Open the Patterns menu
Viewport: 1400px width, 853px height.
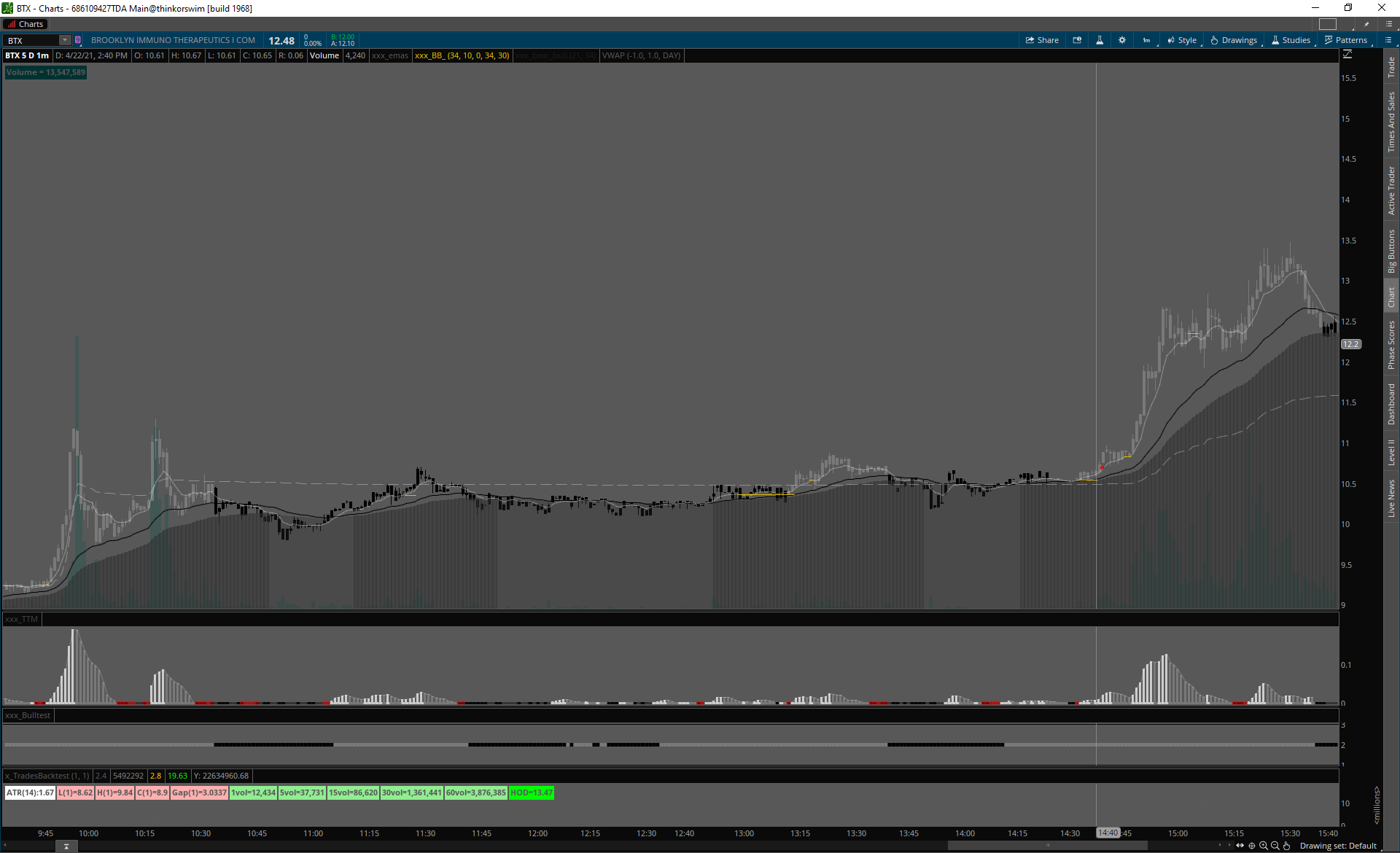(1346, 40)
